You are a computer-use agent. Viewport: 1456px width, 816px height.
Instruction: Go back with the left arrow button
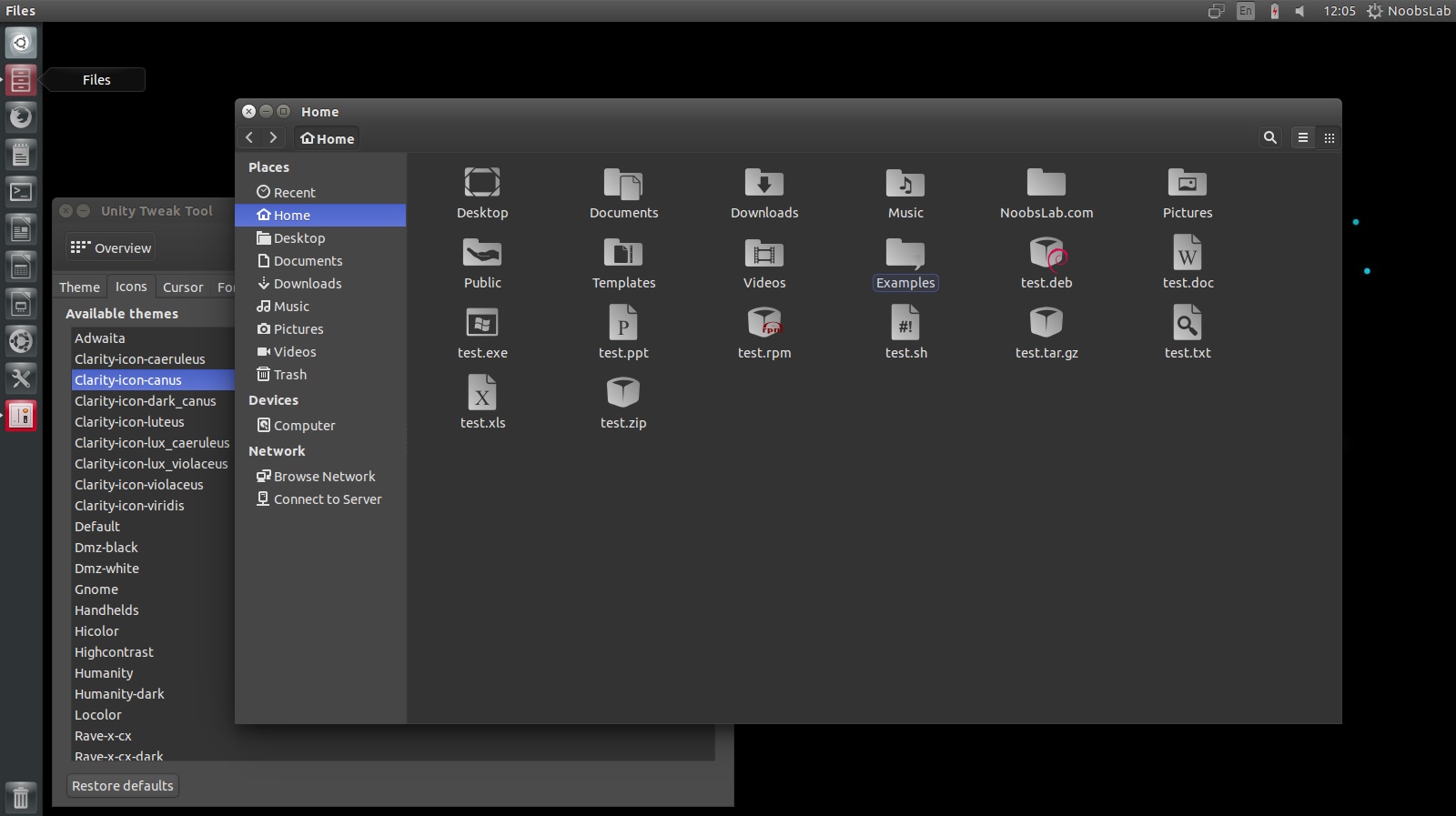click(249, 137)
